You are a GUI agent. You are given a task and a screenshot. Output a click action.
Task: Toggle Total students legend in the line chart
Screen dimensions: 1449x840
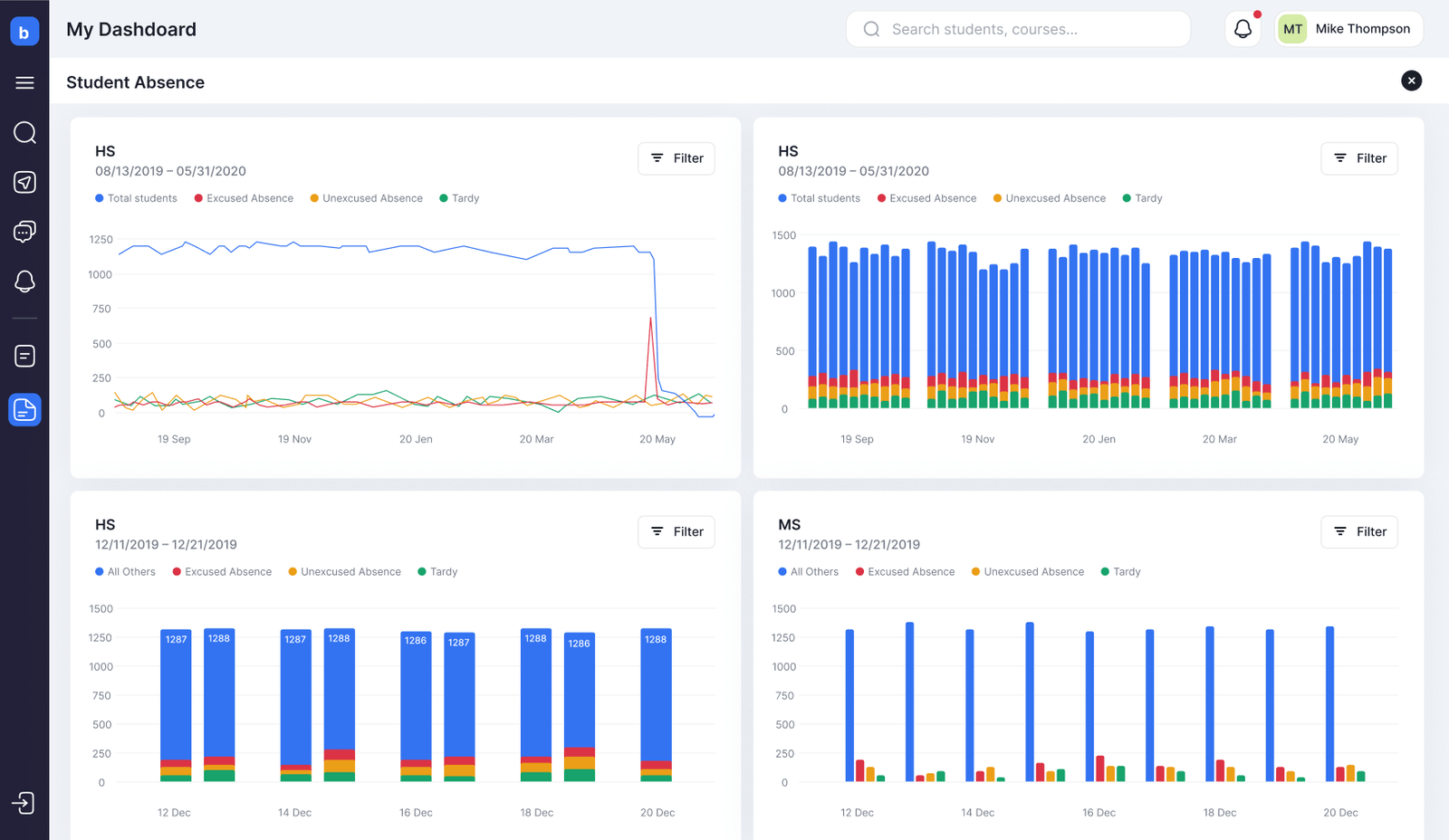[136, 198]
